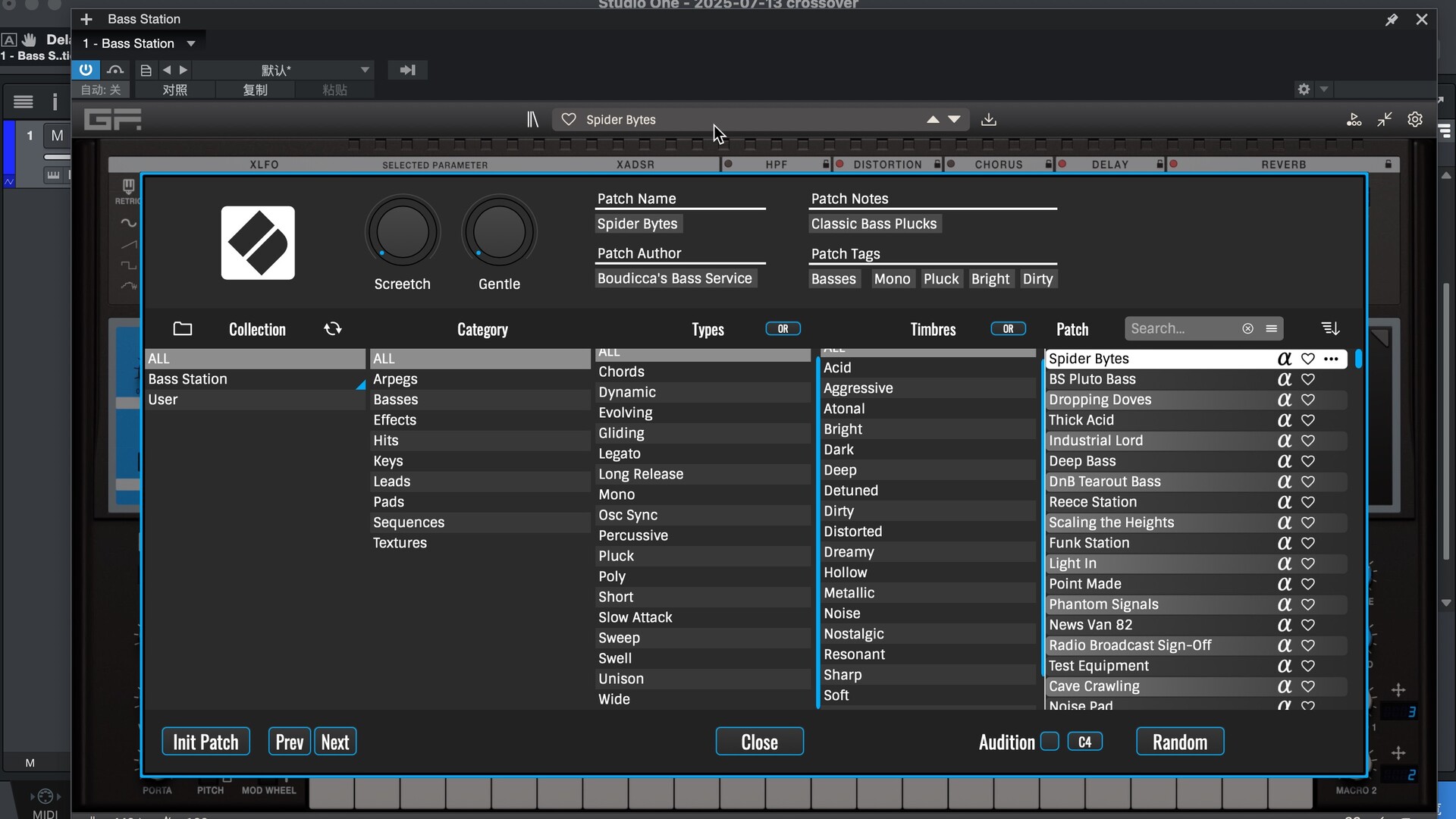Toggle plugin power bypass button

pyautogui.click(x=86, y=70)
